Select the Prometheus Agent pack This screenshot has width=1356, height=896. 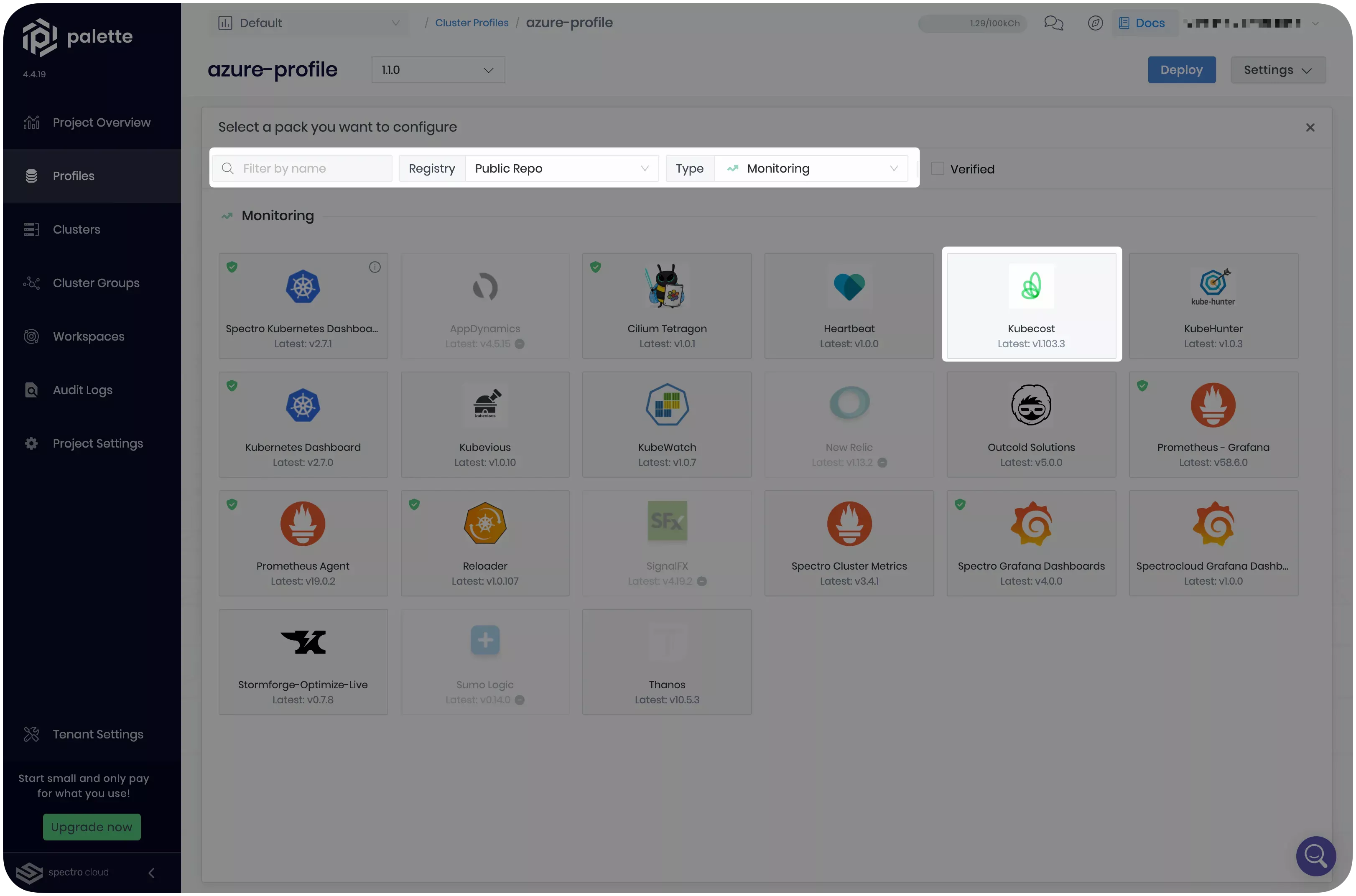303,543
